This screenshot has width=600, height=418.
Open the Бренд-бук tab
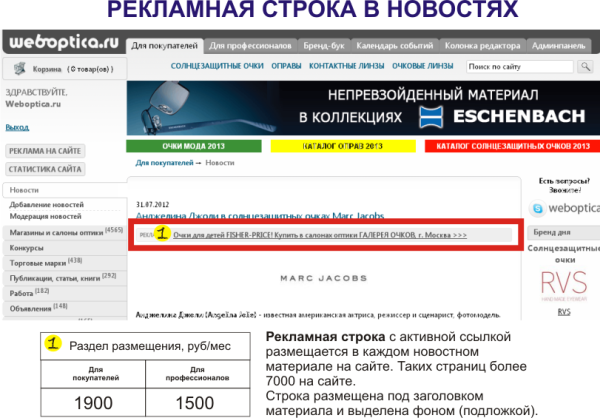324,46
